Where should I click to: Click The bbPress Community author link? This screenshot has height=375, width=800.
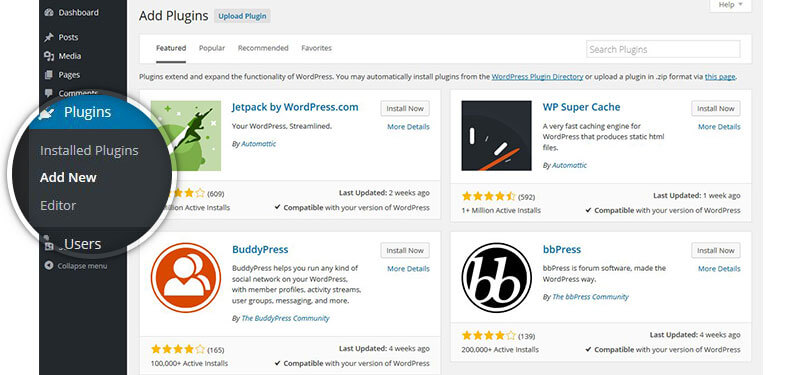point(590,297)
